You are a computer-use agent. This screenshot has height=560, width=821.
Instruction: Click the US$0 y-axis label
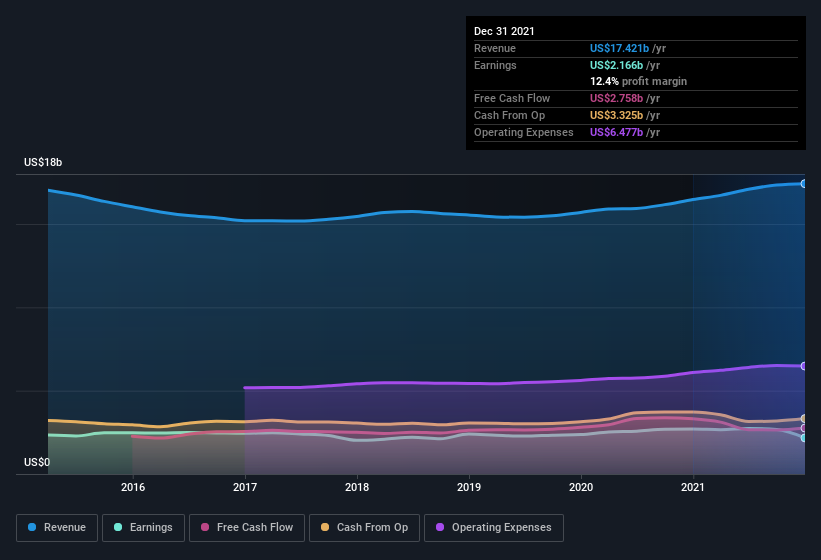click(37, 462)
